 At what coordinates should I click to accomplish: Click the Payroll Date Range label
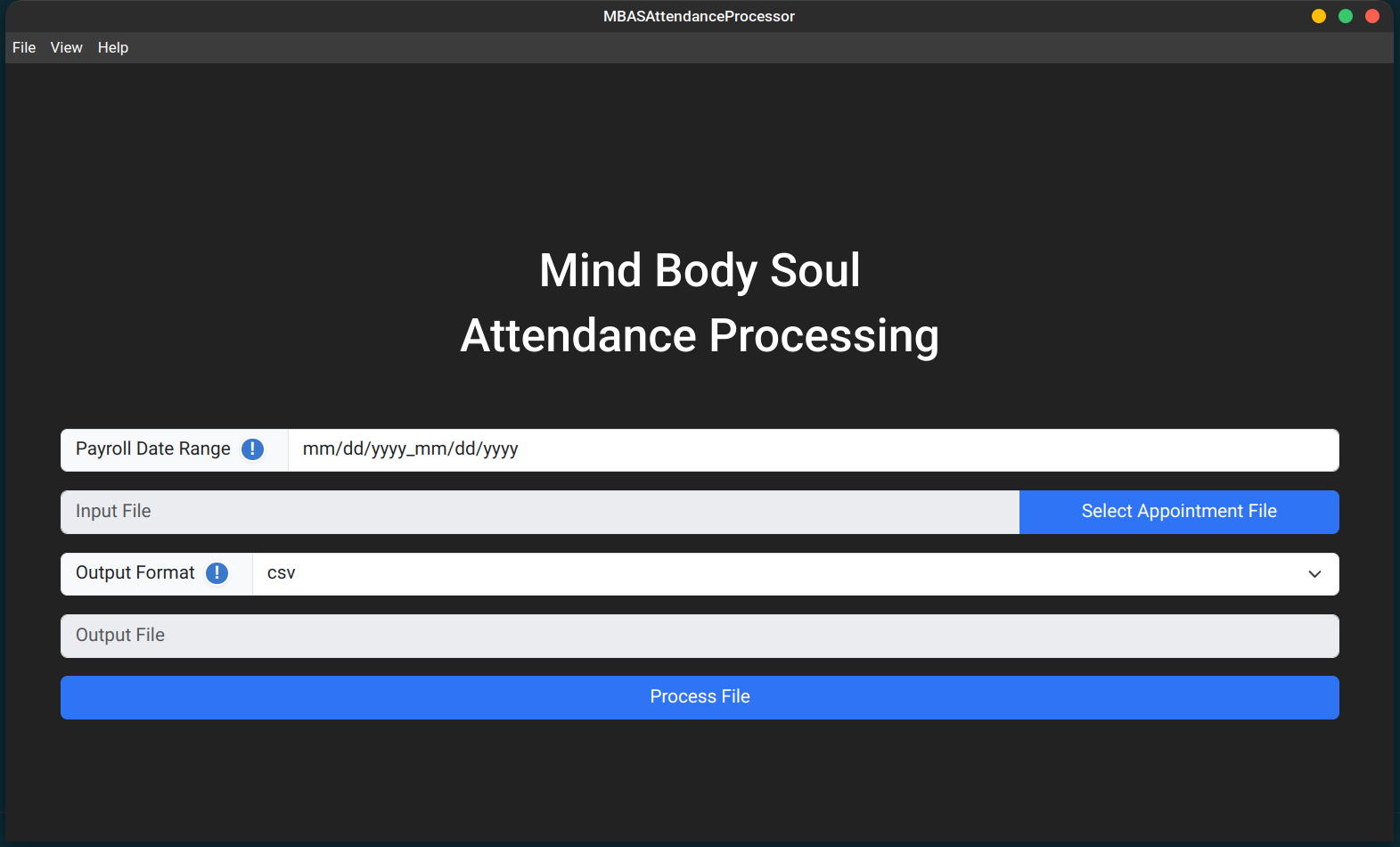153,449
